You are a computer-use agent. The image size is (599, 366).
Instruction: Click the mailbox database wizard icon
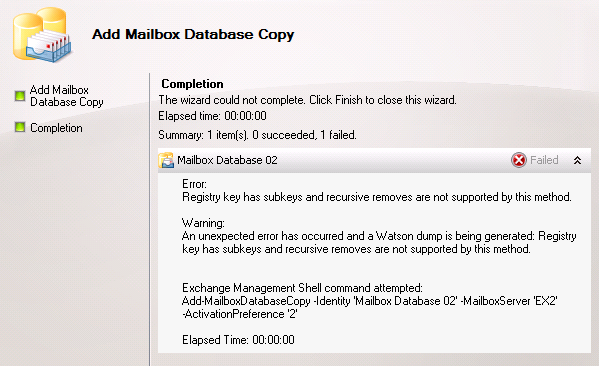pos(42,35)
